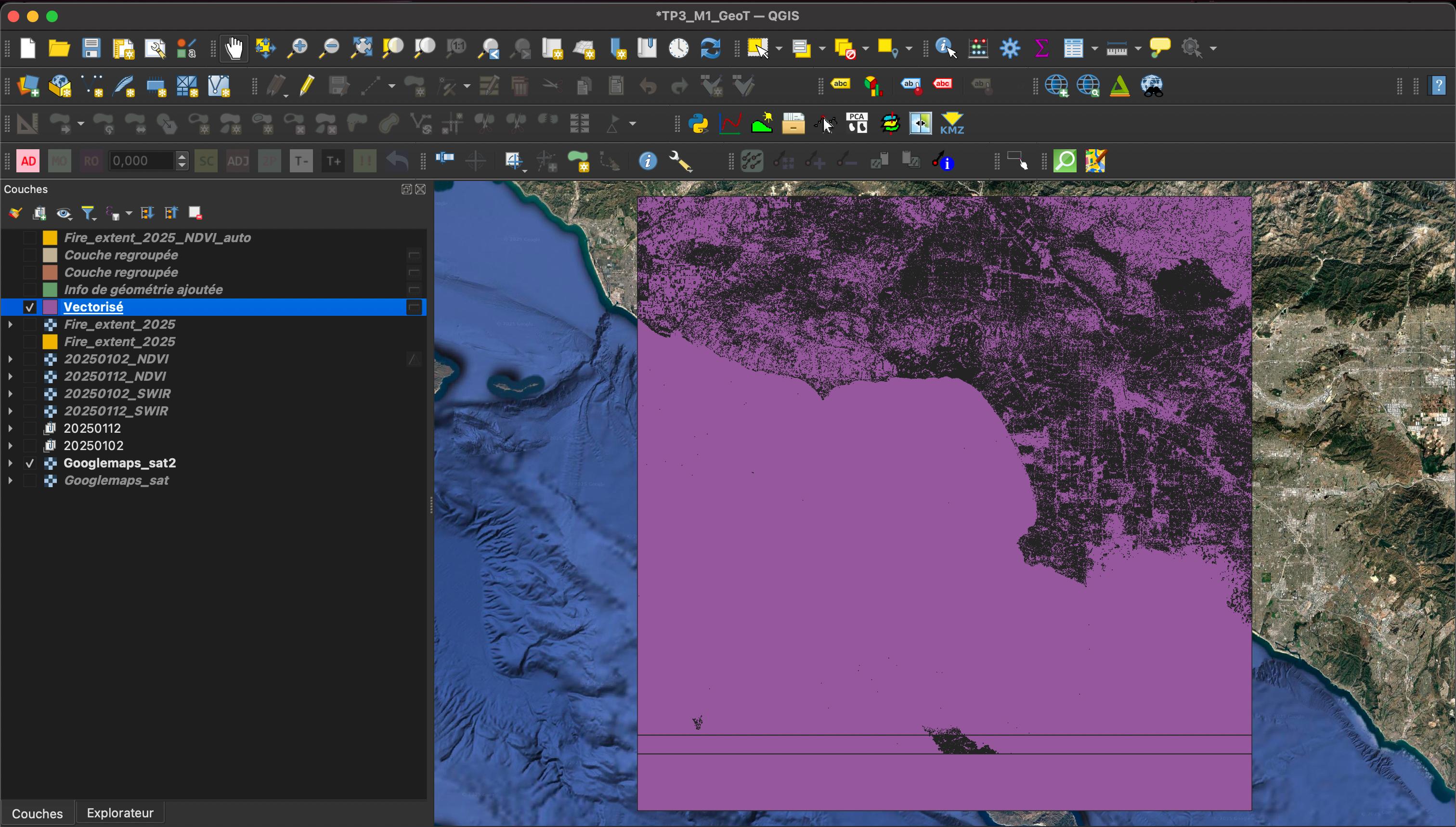This screenshot has height=827, width=1456.
Task: Open the KMZ export plugin icon
Action: point(951,123)
